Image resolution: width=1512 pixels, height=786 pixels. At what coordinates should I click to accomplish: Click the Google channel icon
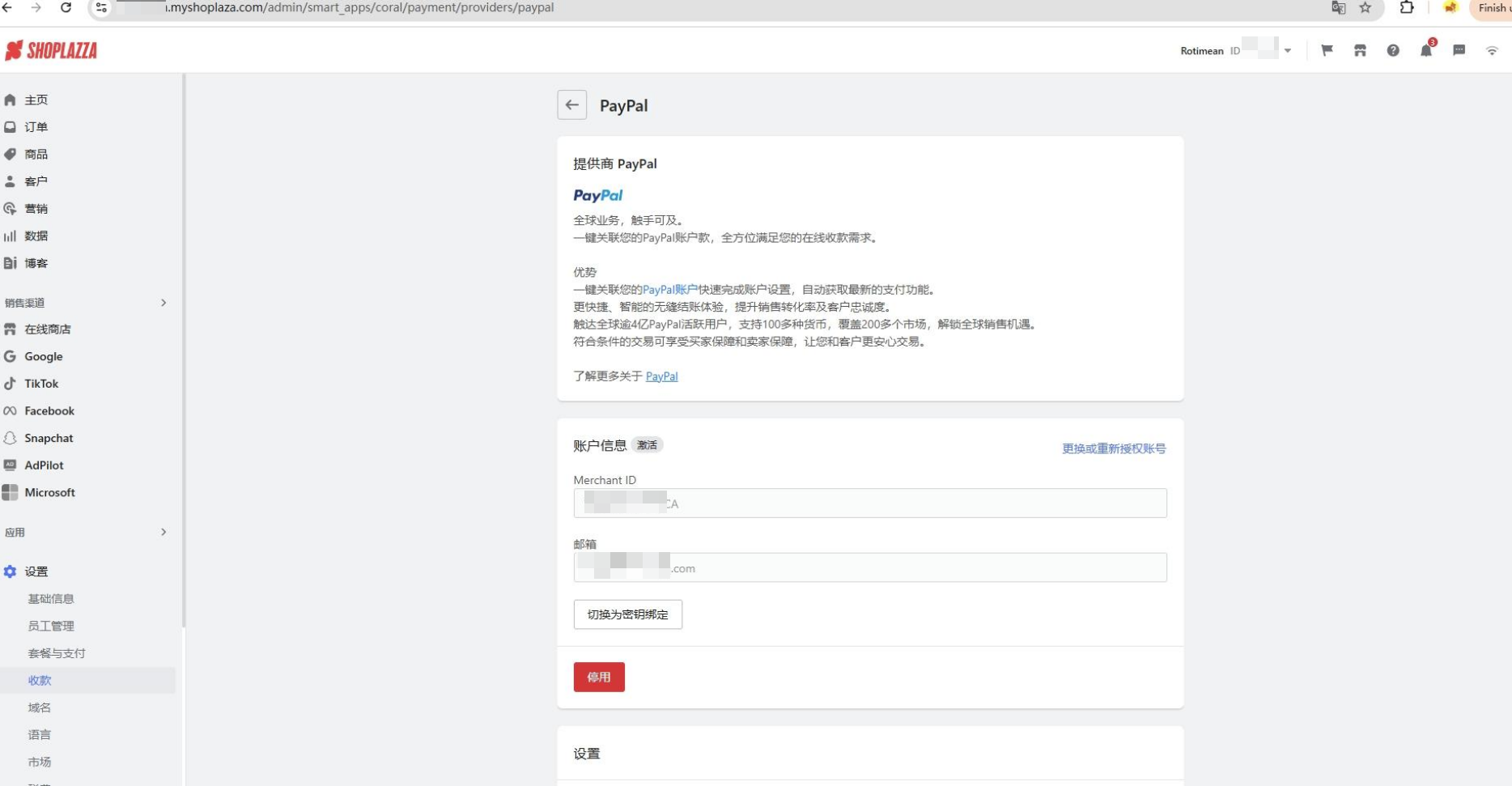[x=10, y=356]
